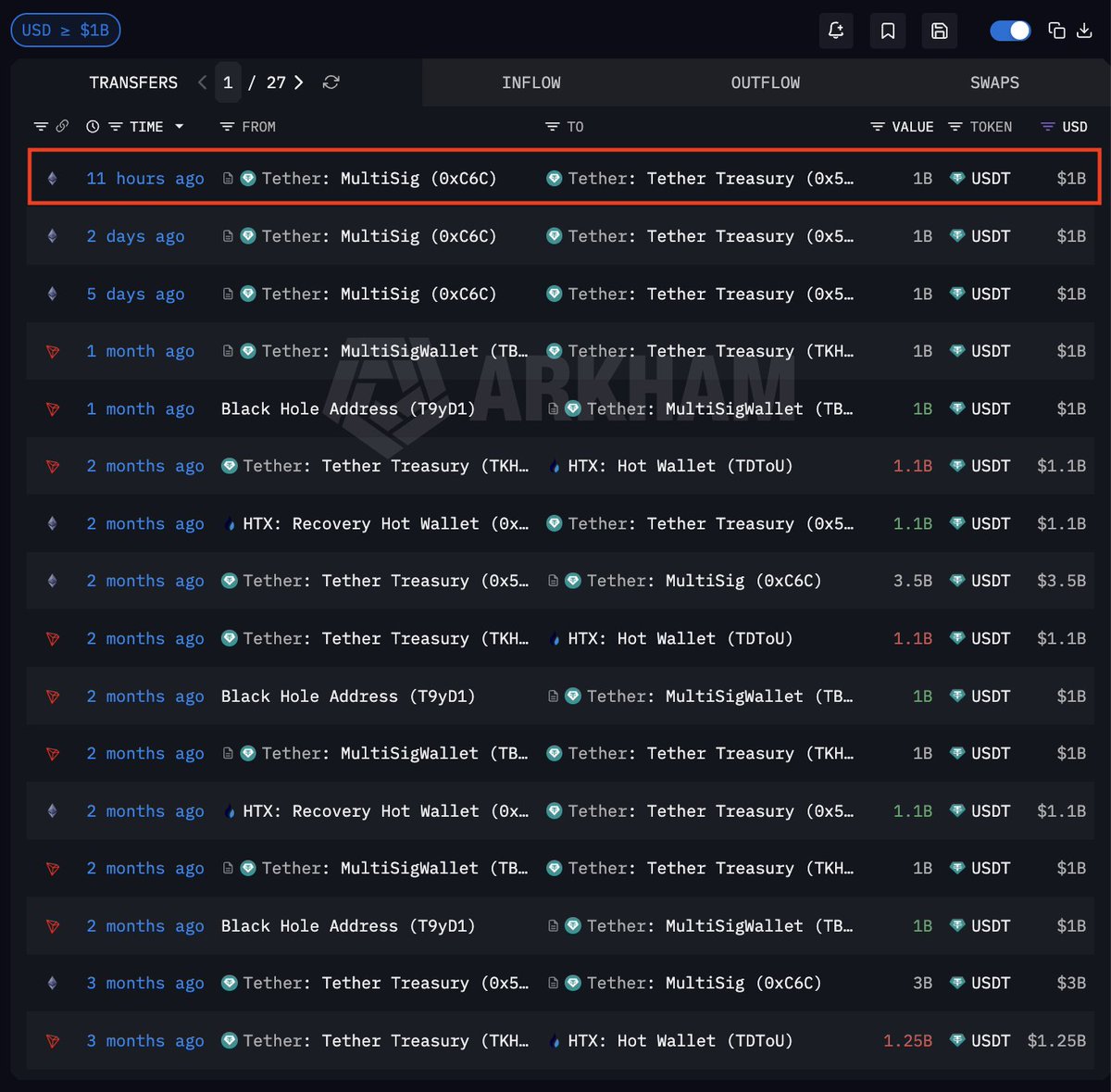The image size is (1111, 1092).
Task: Click the save floppy disk icon
Action: coord(939,31)
